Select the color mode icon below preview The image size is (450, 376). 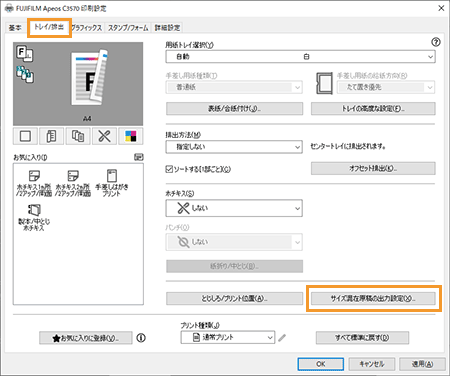point(131,136)
